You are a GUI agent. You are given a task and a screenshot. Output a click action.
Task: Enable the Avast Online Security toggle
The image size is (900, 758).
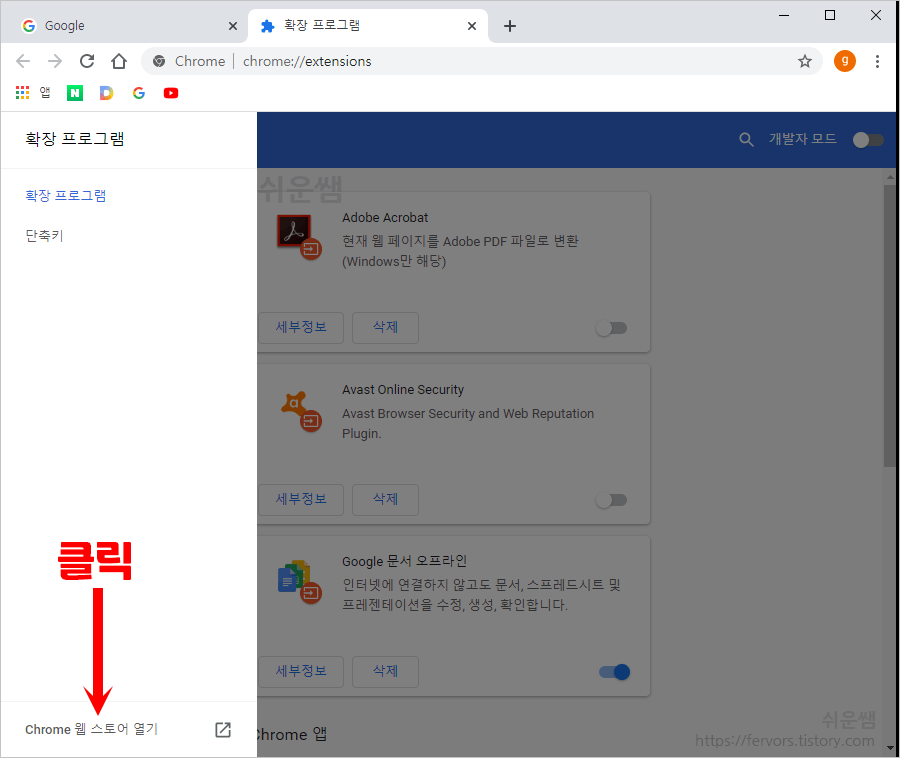pos(611,500)
